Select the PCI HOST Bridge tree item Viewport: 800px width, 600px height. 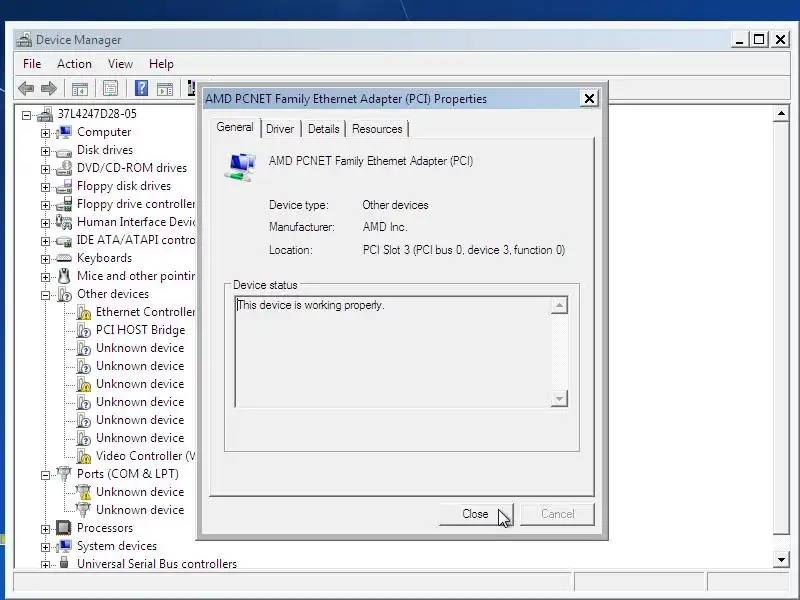click(x=140, y=330)
